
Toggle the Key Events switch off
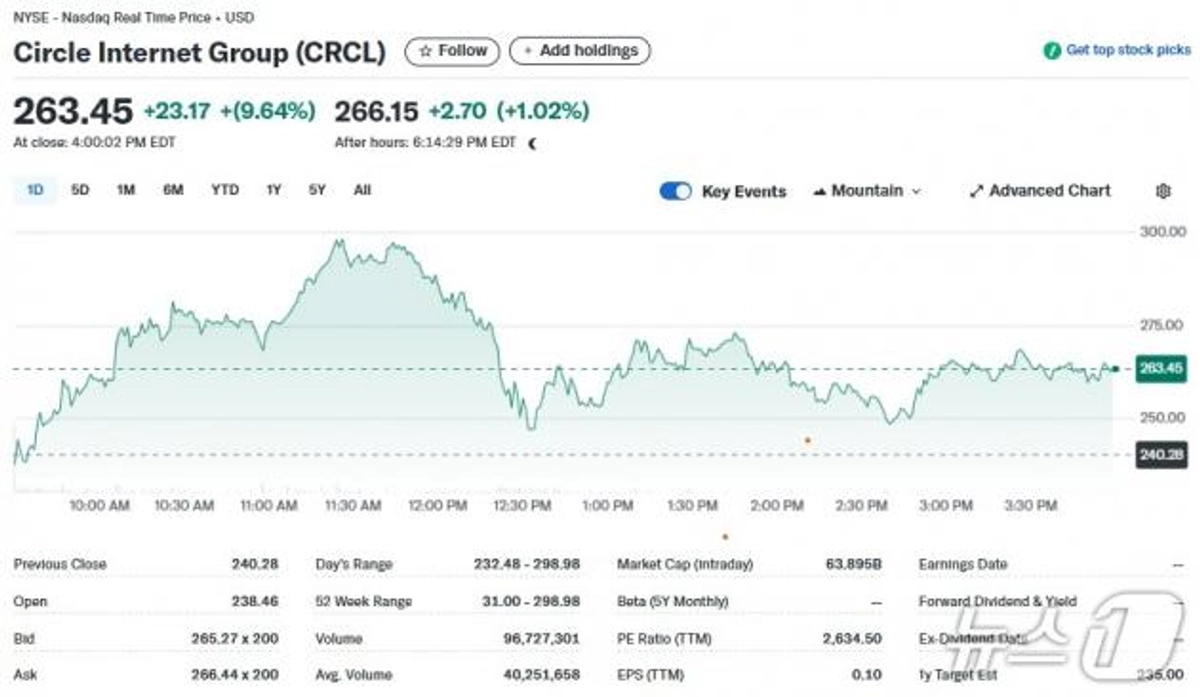pyautogui.click(x=676, y=190)
